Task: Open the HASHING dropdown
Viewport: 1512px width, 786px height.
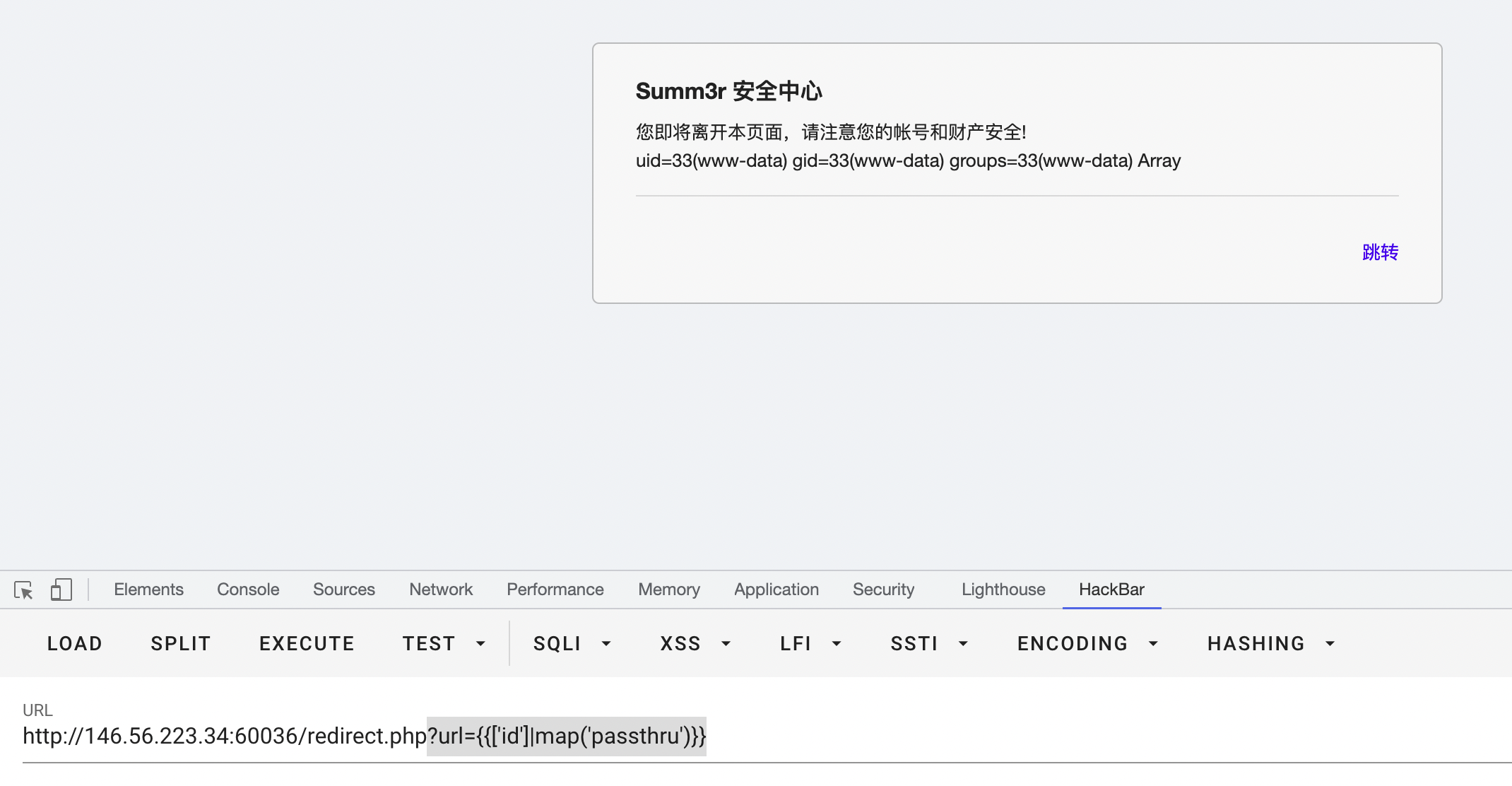Action: coord(1268,643)
